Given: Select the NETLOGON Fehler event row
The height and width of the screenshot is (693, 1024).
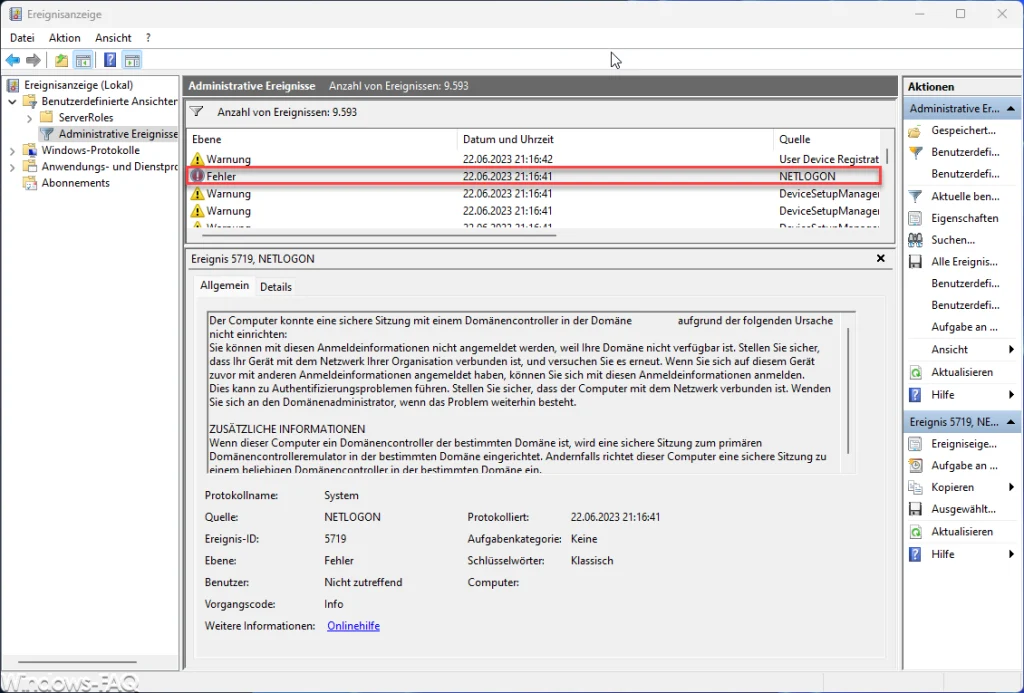Looking at the screenshot, I should pos(534,176).
